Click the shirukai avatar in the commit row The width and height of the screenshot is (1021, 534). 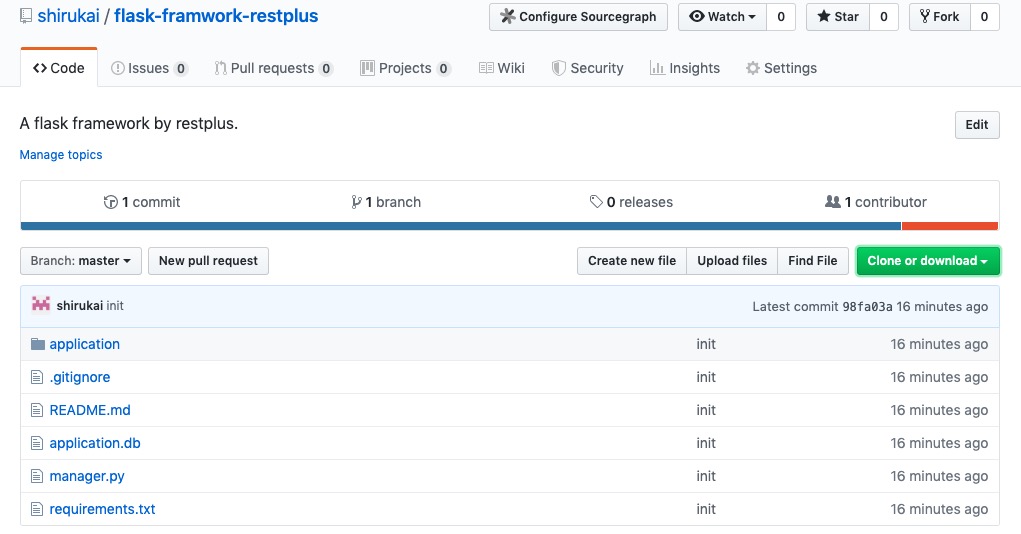click(x=41, y=305)
